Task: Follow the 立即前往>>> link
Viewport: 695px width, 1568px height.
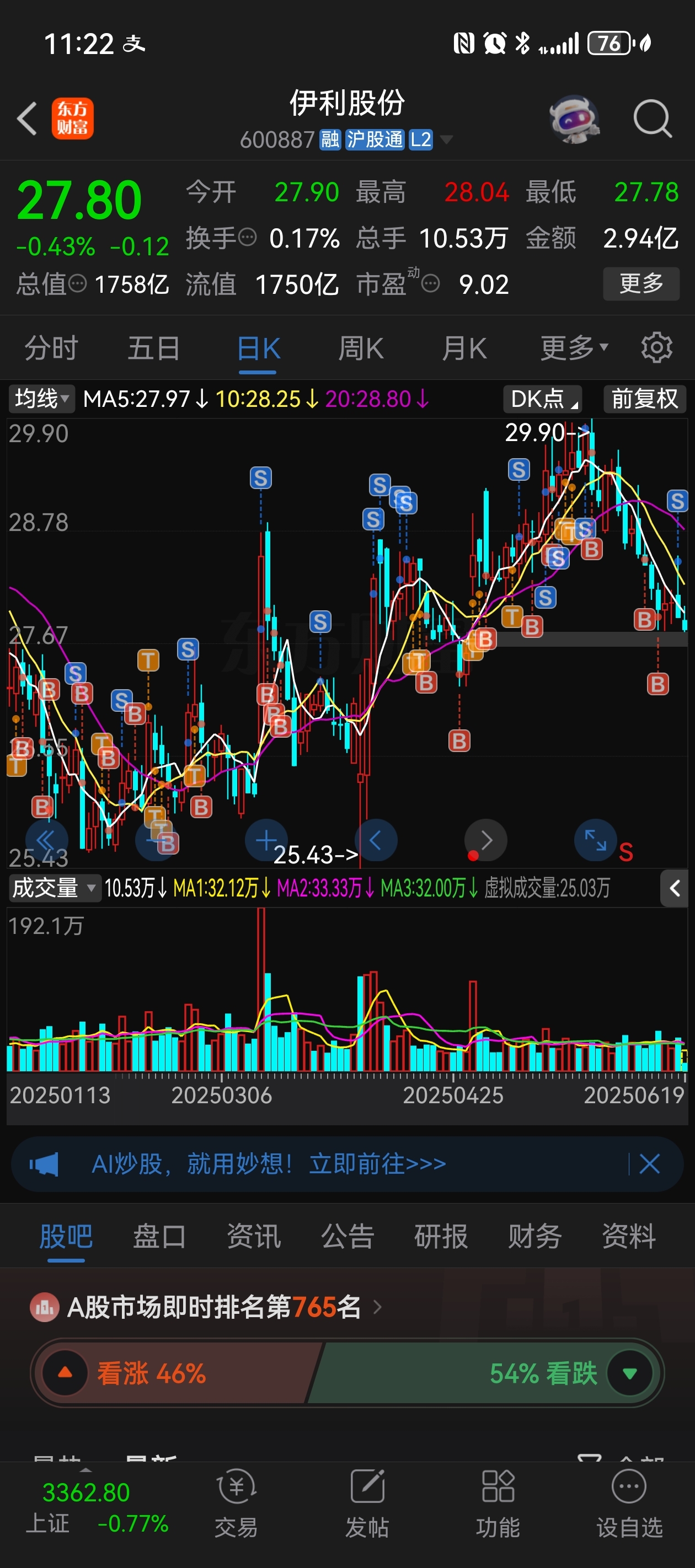Action: pyautogui.click(x=378, y=1164)
